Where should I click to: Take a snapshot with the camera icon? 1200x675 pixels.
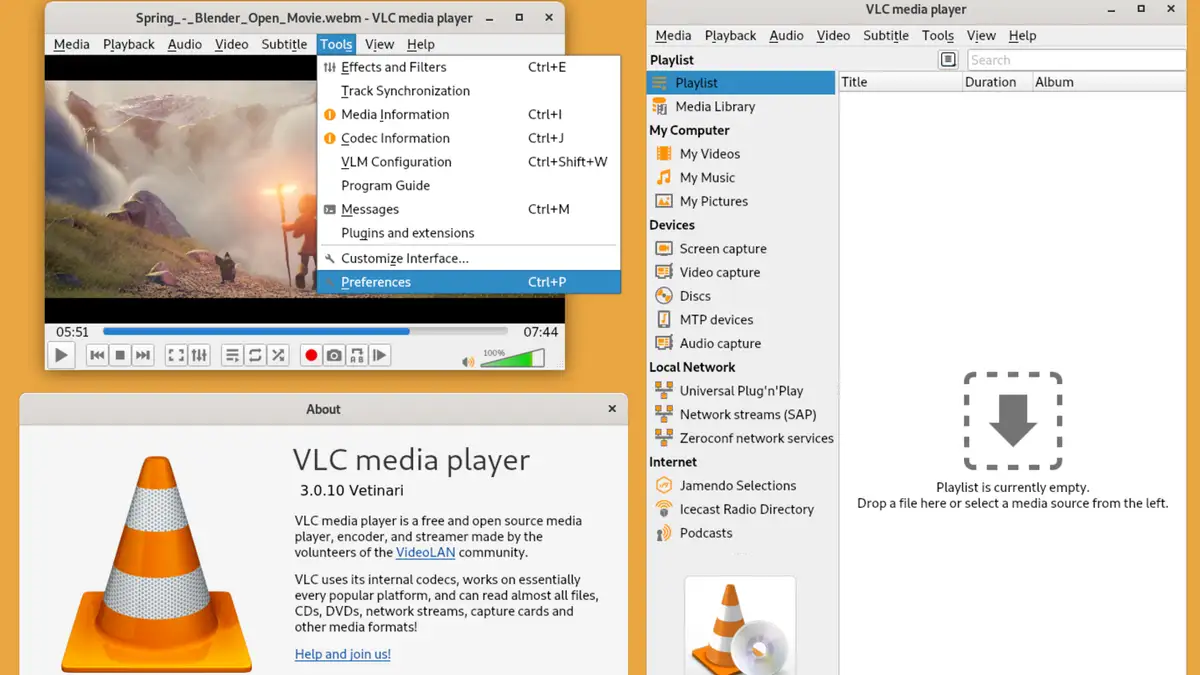(x=334, y=355)
